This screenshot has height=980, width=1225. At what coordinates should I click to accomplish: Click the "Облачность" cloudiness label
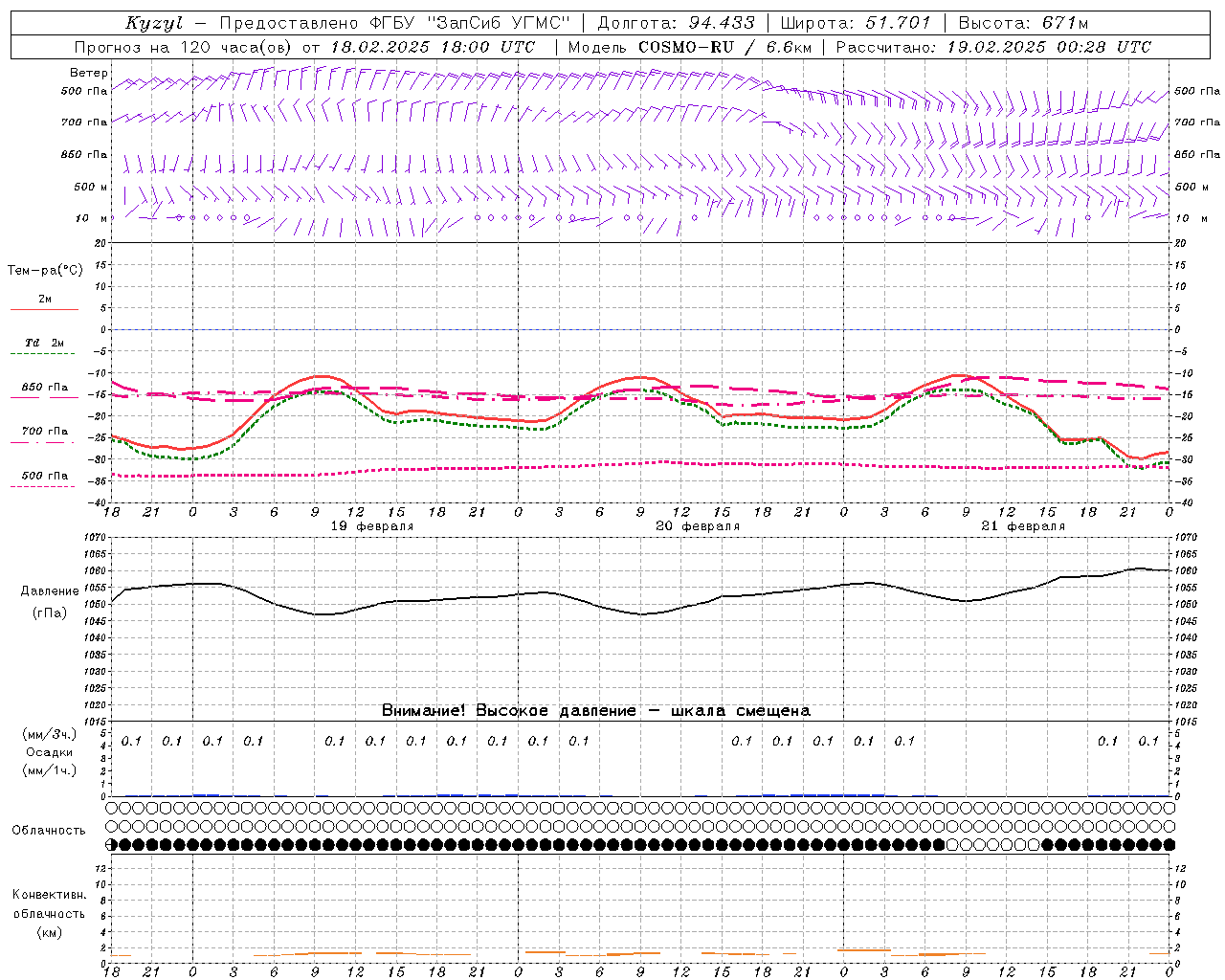click(49, 831)
